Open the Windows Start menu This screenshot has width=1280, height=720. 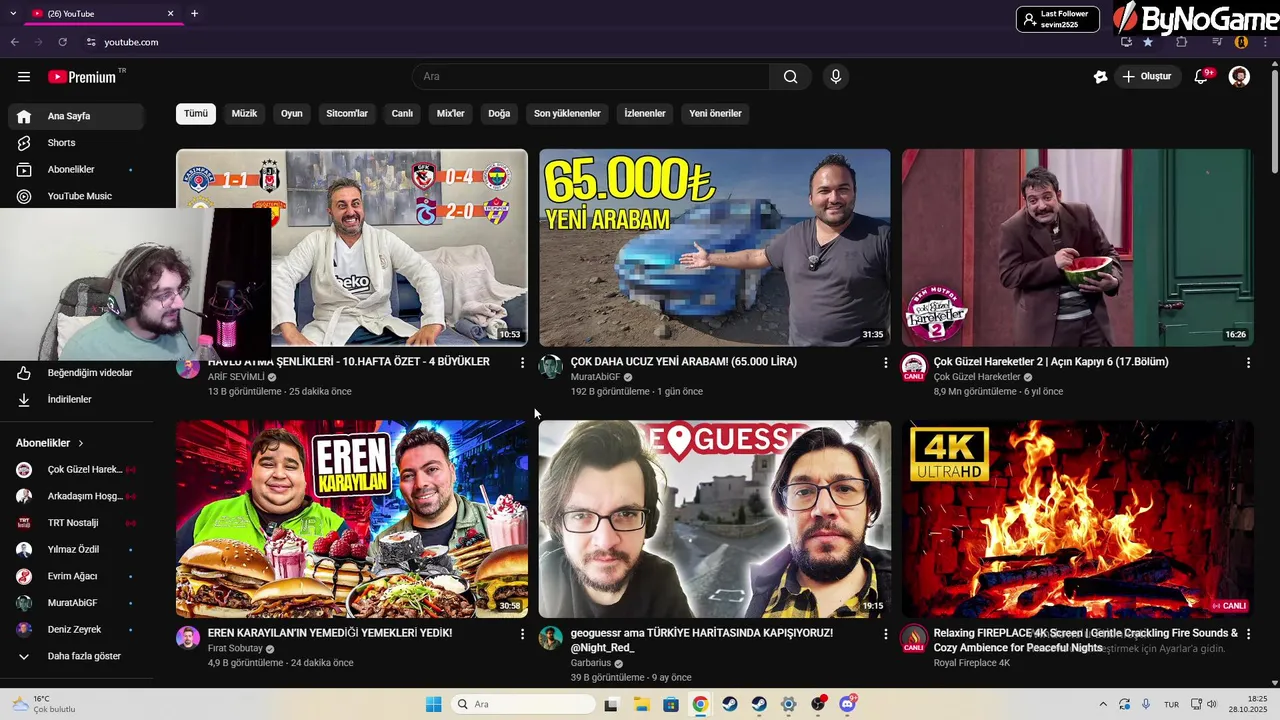pyautogui.click(x=433, y=704)
